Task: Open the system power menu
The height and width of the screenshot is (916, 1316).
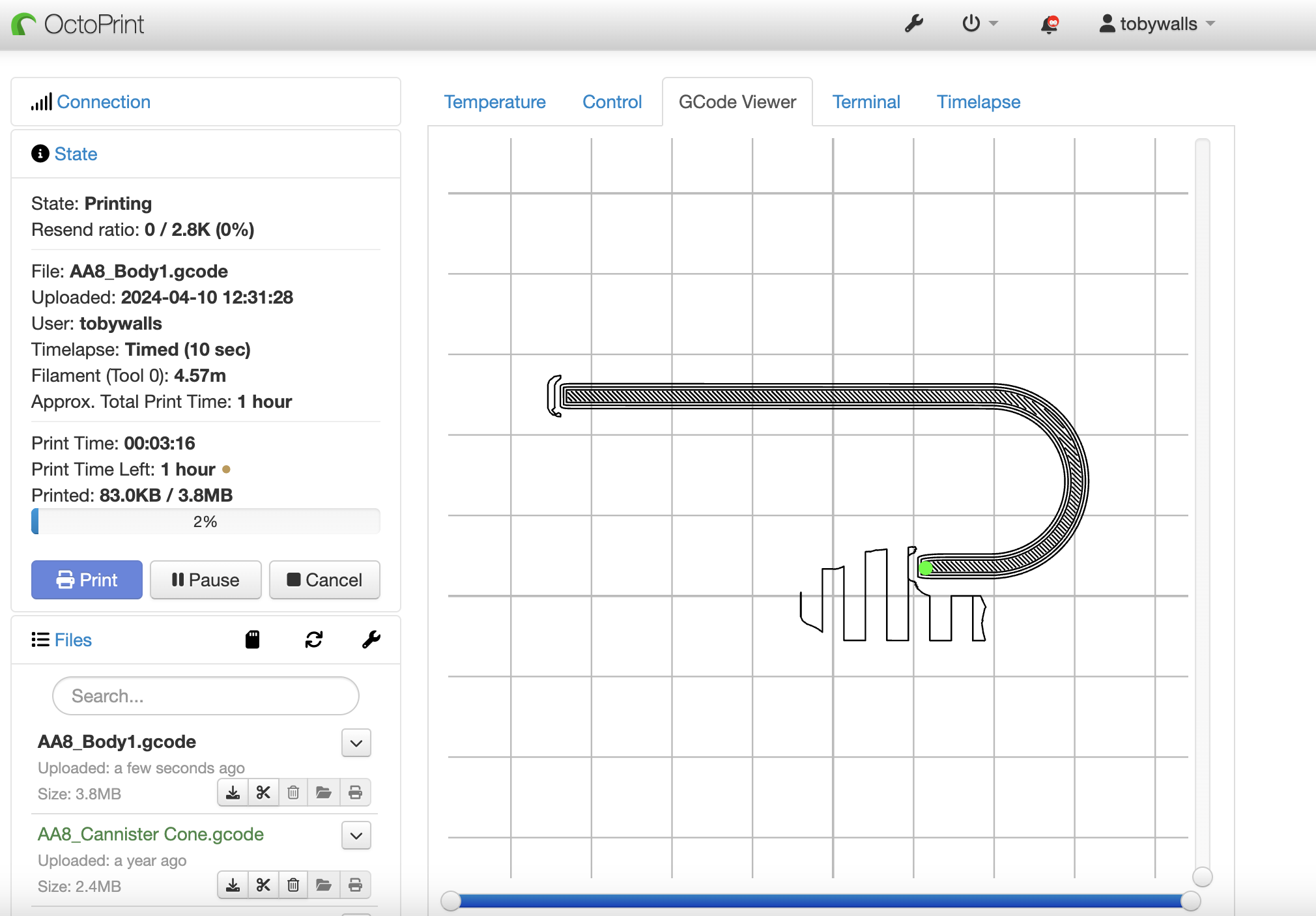Action: coord(979,24)
